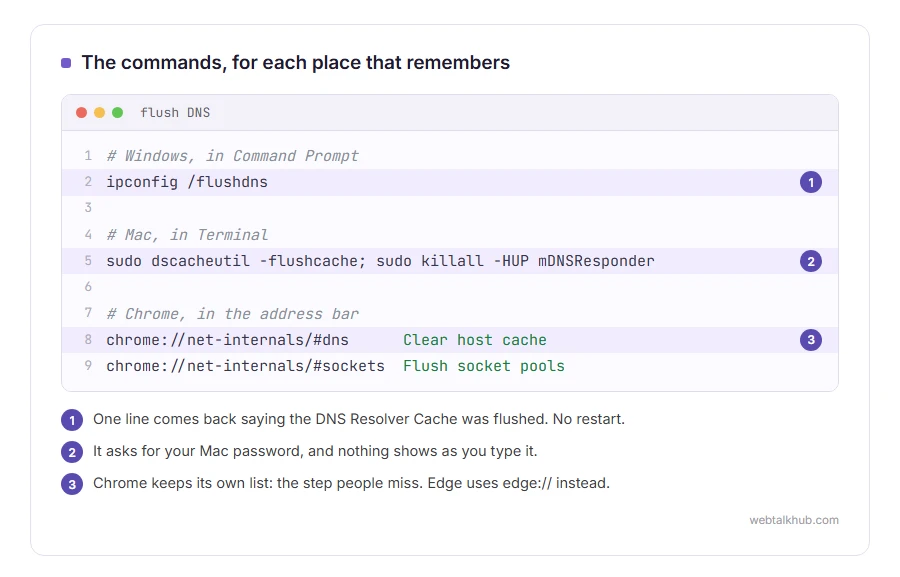Click the green dot in the flush DNS title bar
Viewport: 900px width, 577px height.
pos(117,113)
